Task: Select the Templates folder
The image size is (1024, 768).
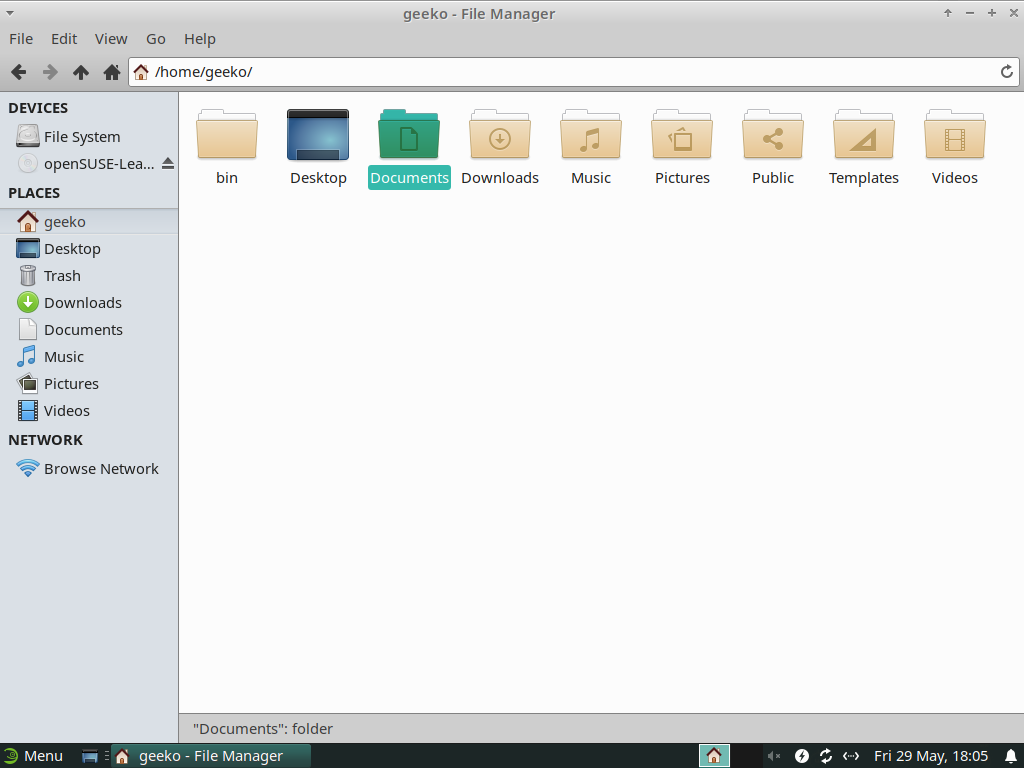Action: coord(864,137)
